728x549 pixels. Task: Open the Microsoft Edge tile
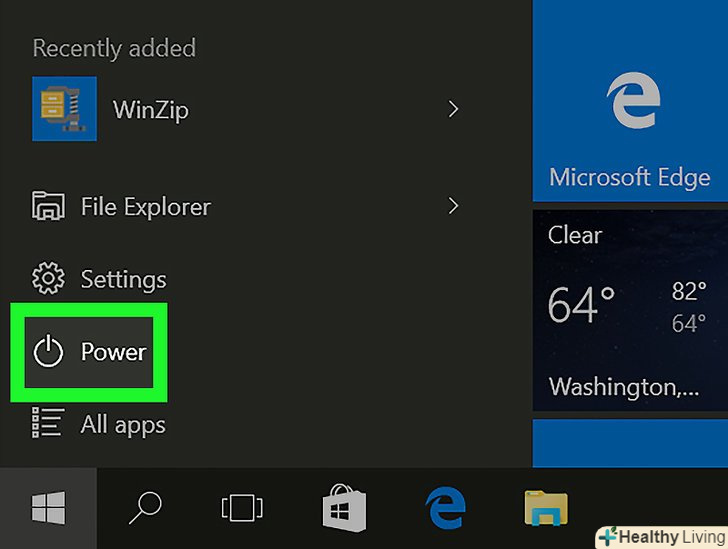(630, 101)
